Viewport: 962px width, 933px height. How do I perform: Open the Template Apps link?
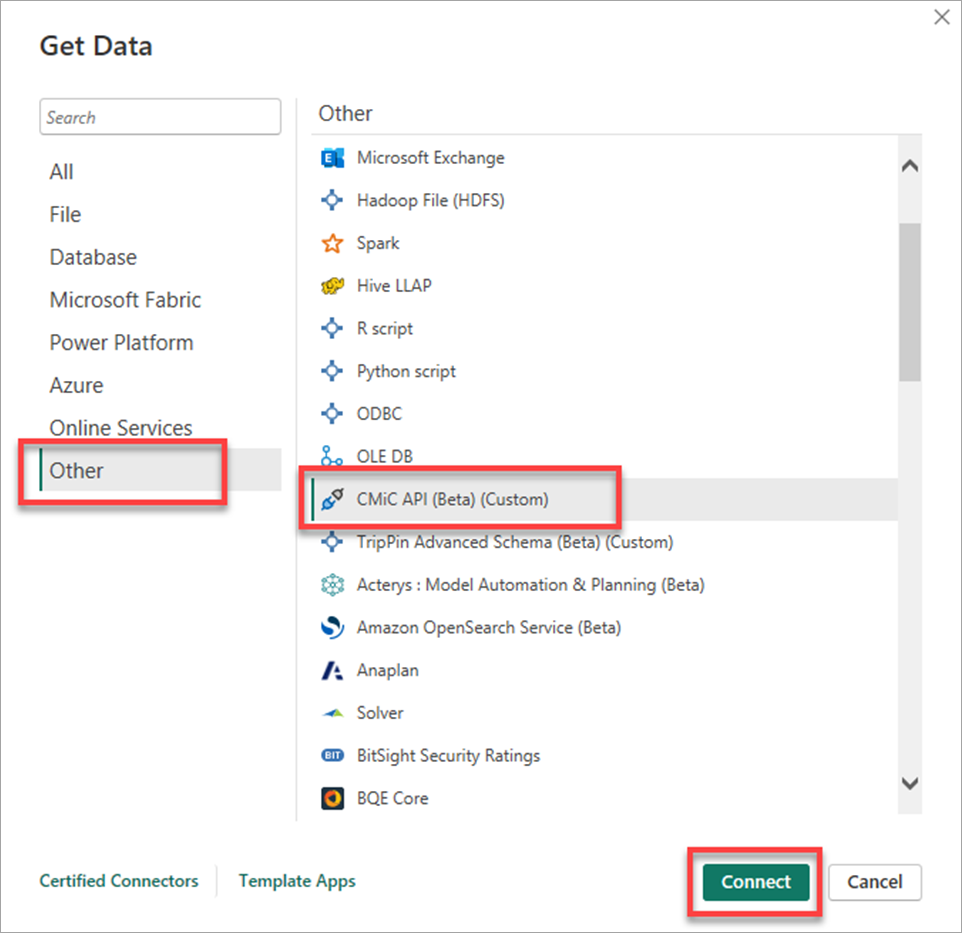(x=297, y=881)
